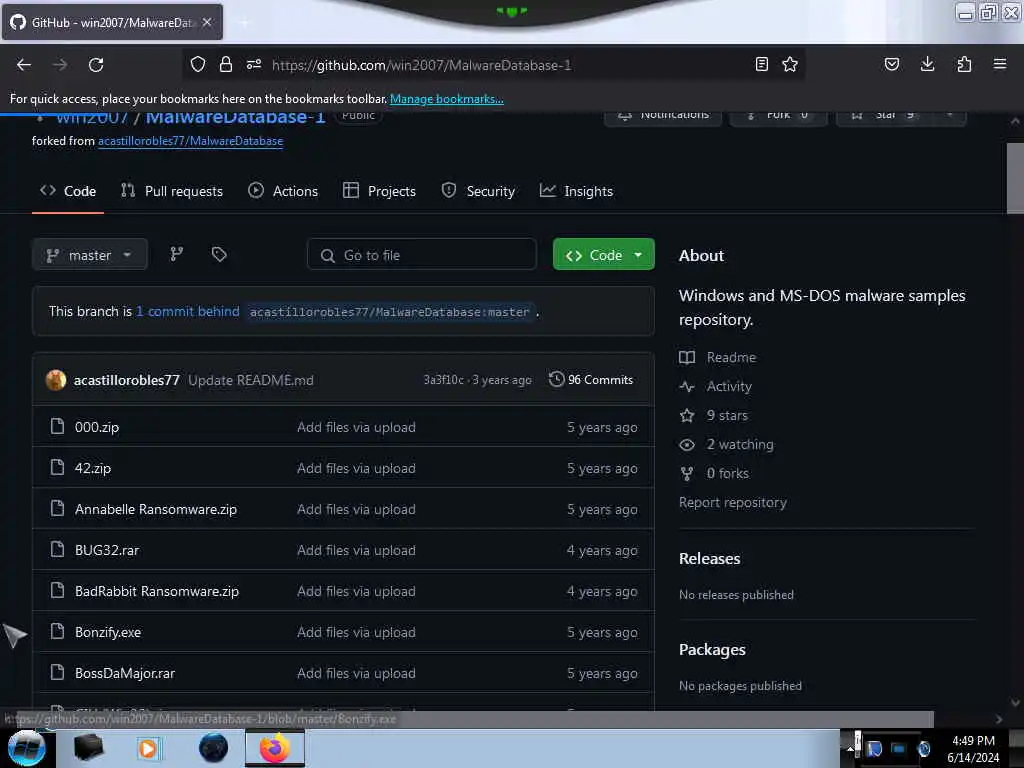This screenshot has width=1024, height=768.
Task: Open the Security tab
Action: pyautogui.click(x=478, y=191)
